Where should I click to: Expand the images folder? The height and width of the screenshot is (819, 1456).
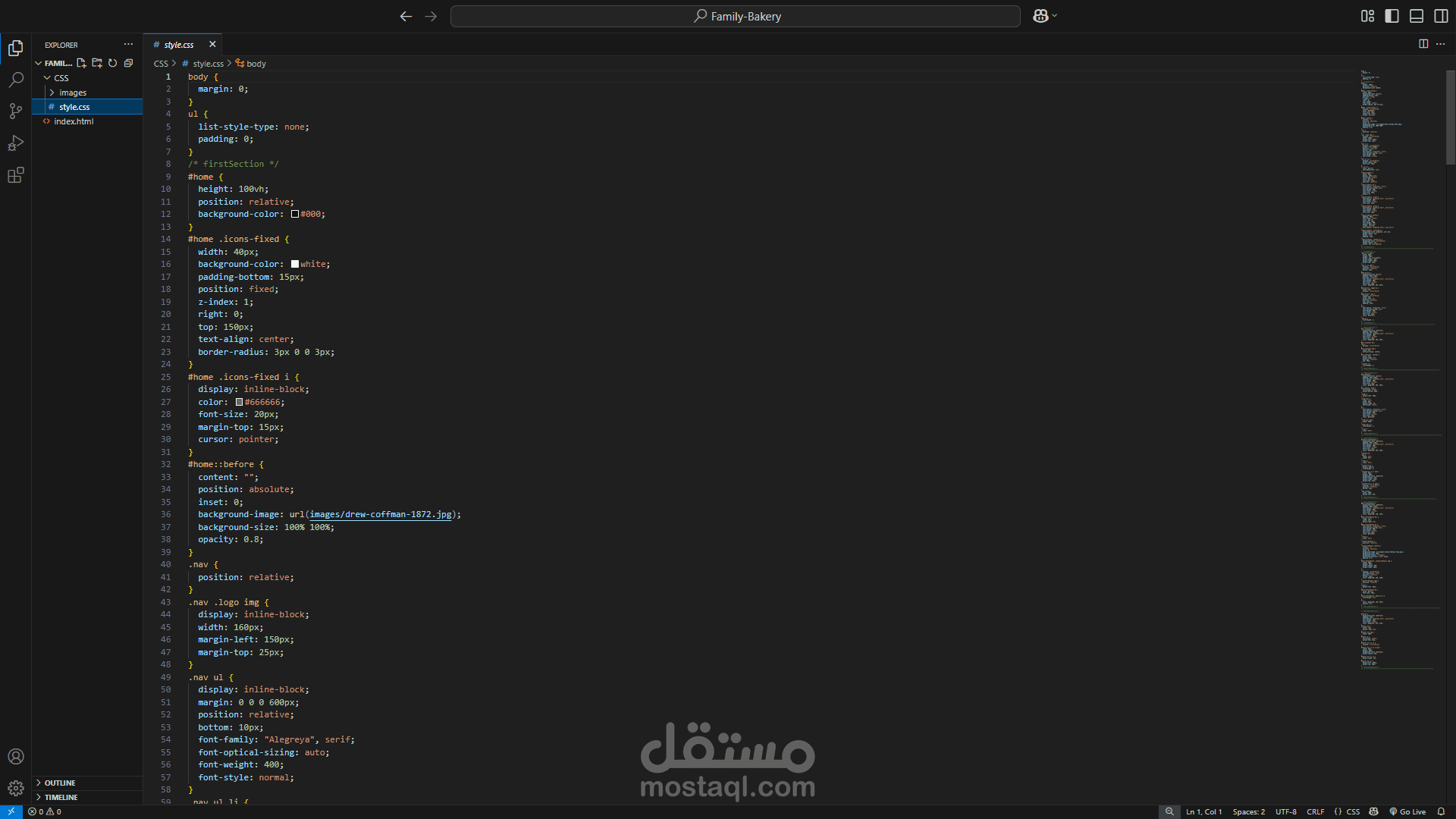tap(73, 93)
